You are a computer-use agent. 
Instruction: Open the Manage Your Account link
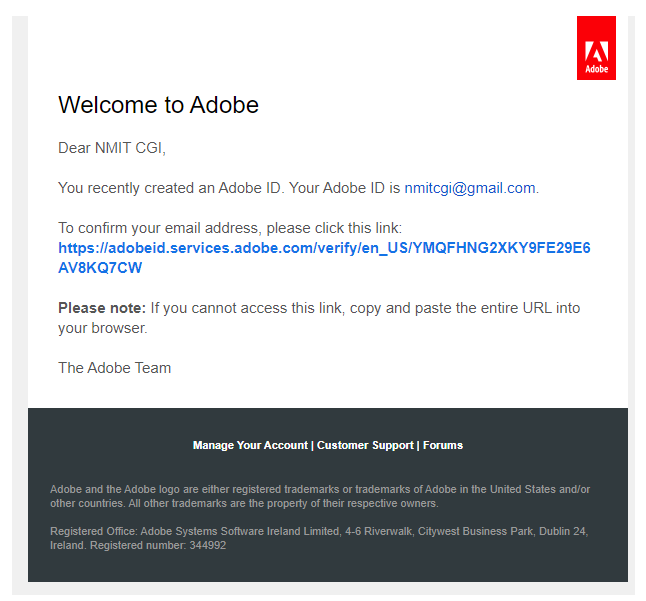coord(250,445)
